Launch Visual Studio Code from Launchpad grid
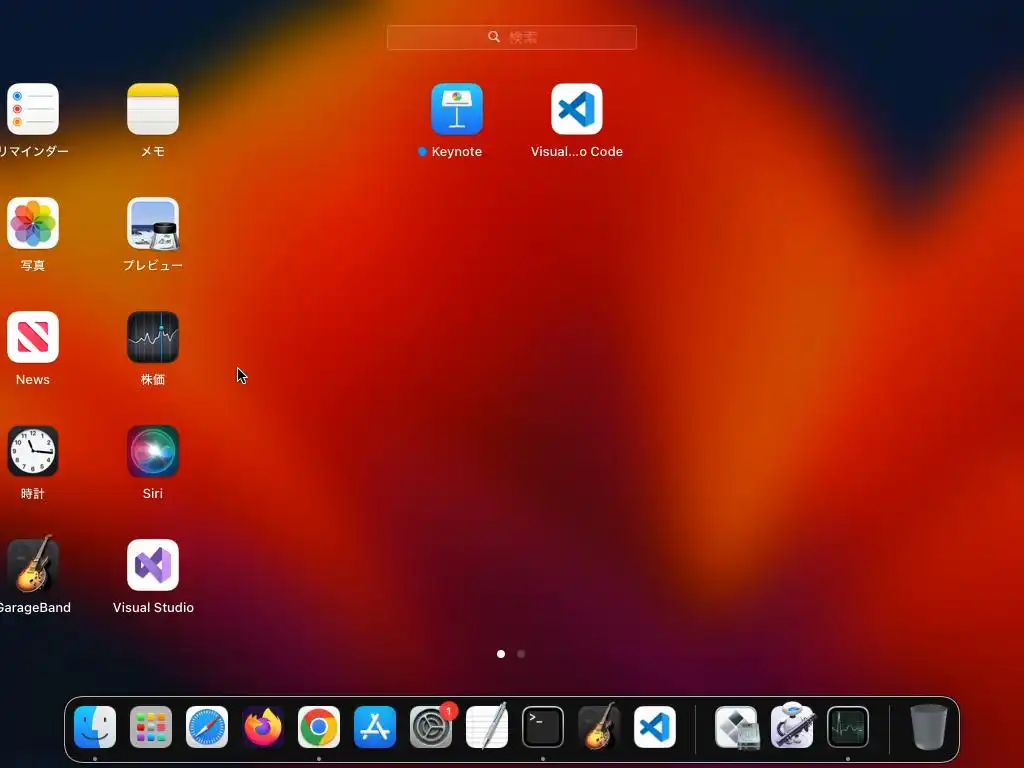The image size is (1024, 768). click(x=577, y=109)
